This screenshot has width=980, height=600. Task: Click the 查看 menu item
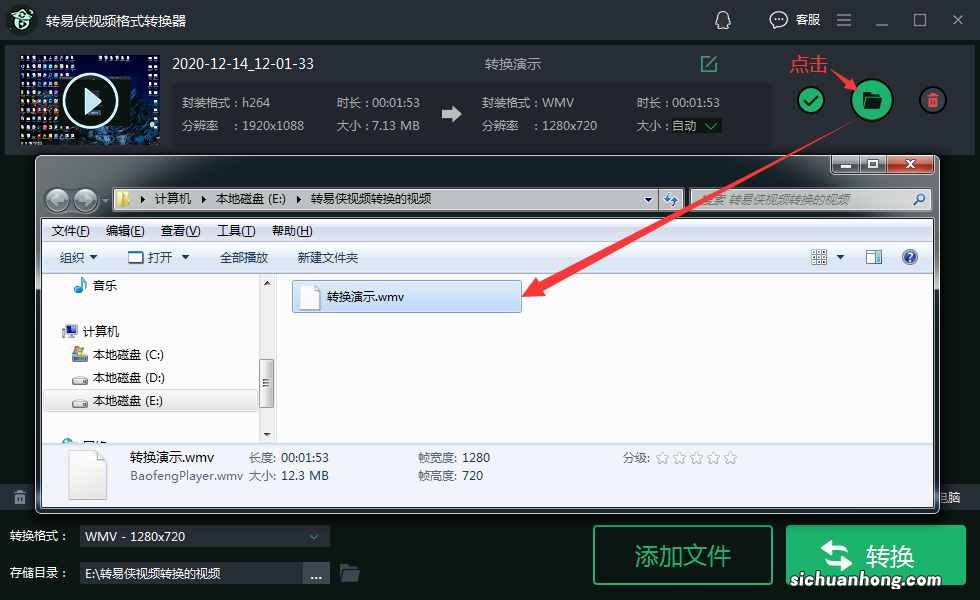point(179,230)
